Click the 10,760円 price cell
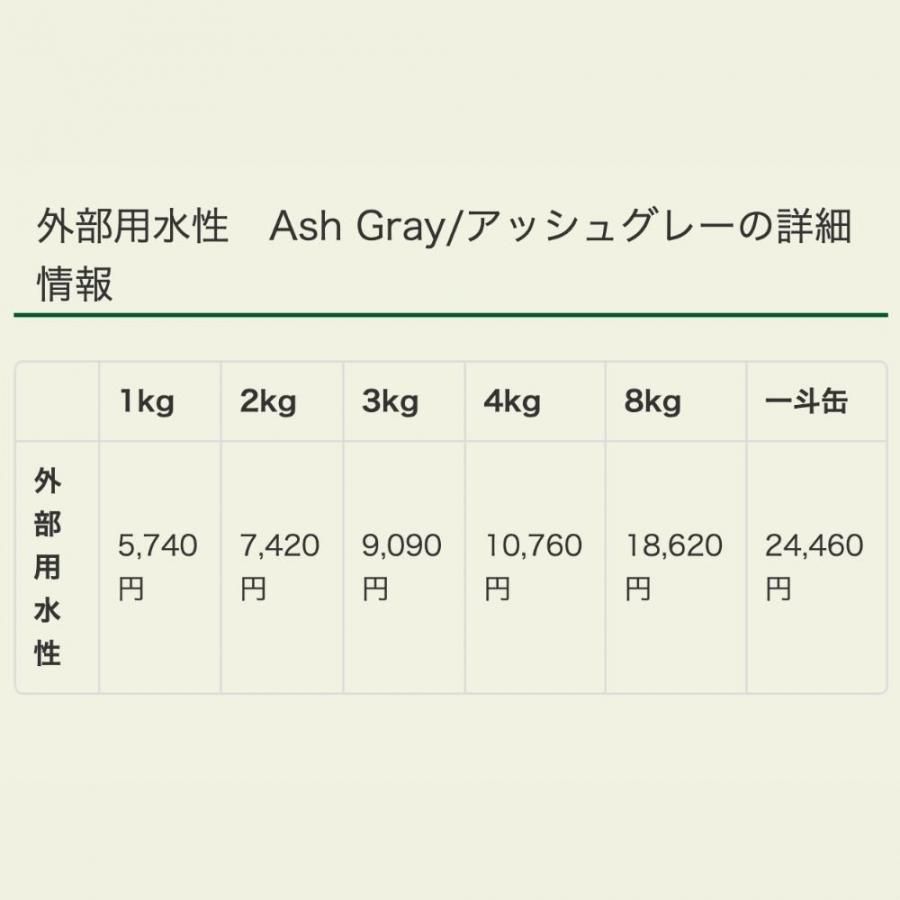 coord(535,567)
